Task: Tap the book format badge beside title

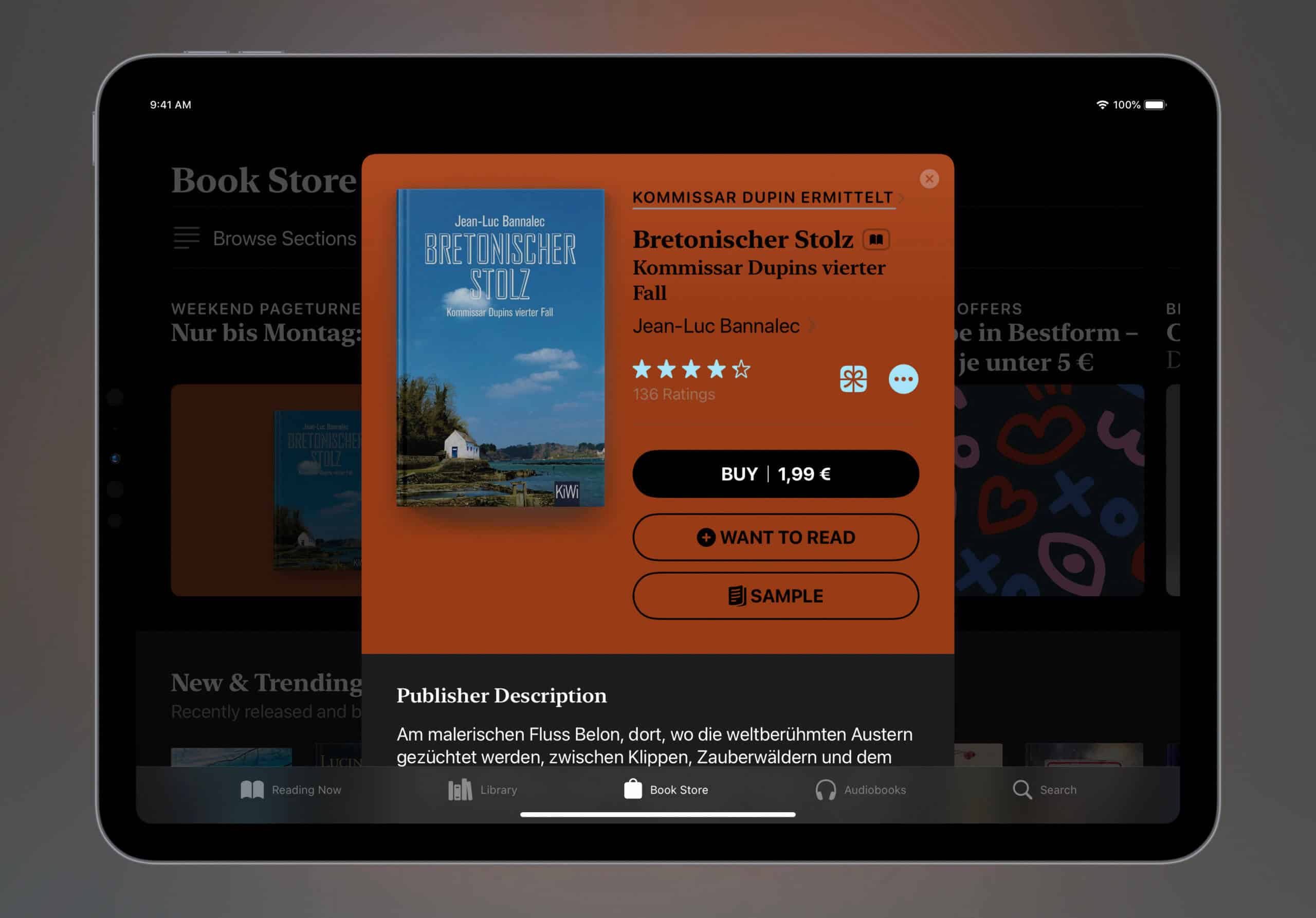Action: pyautogui.click(x=876, y=240)
